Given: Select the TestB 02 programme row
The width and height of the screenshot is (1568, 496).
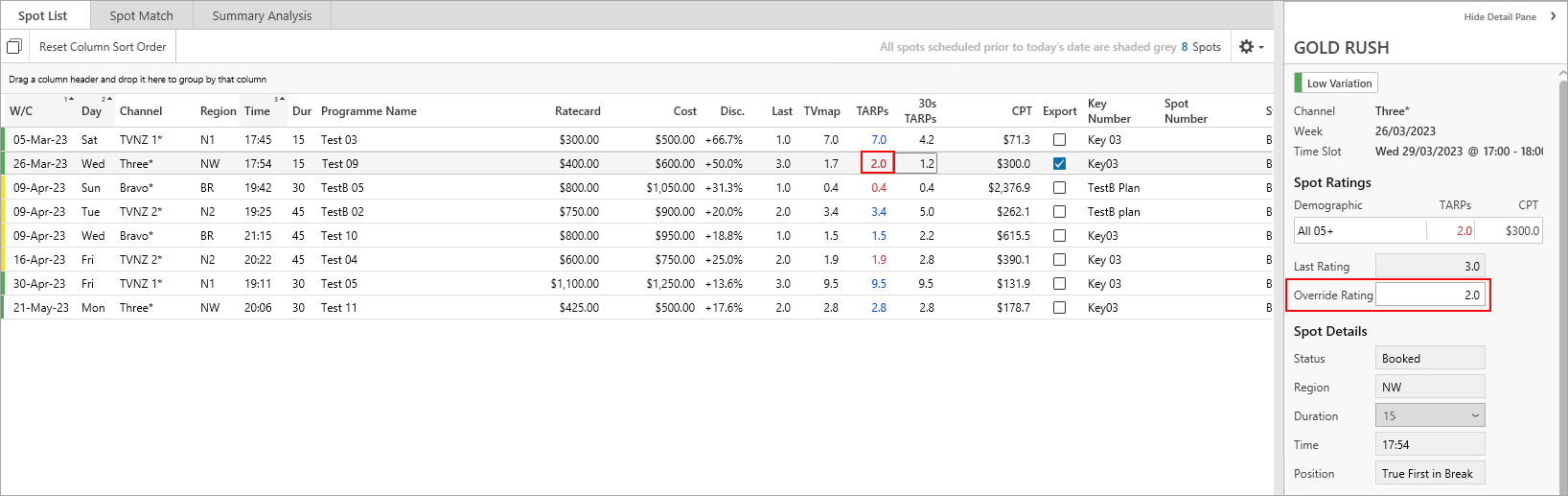Looking at the screenshot, I should tap(638, 212).
